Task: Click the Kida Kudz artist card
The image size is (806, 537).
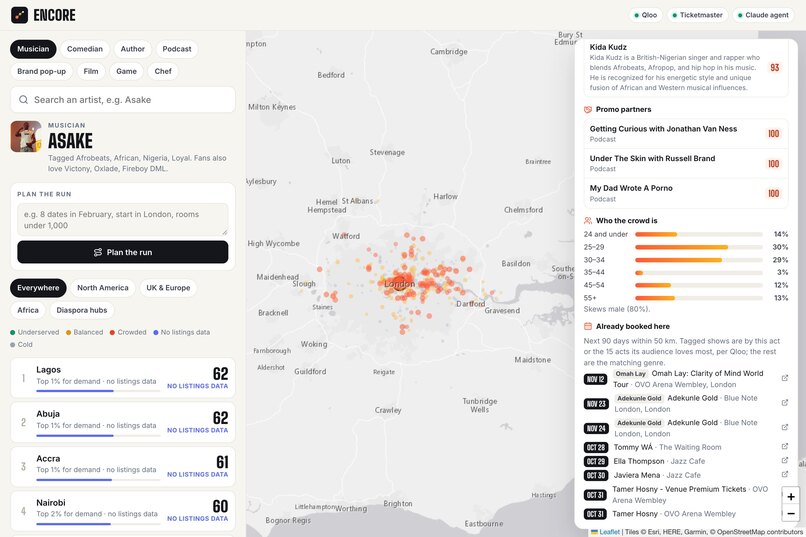Action: point(686,68)
